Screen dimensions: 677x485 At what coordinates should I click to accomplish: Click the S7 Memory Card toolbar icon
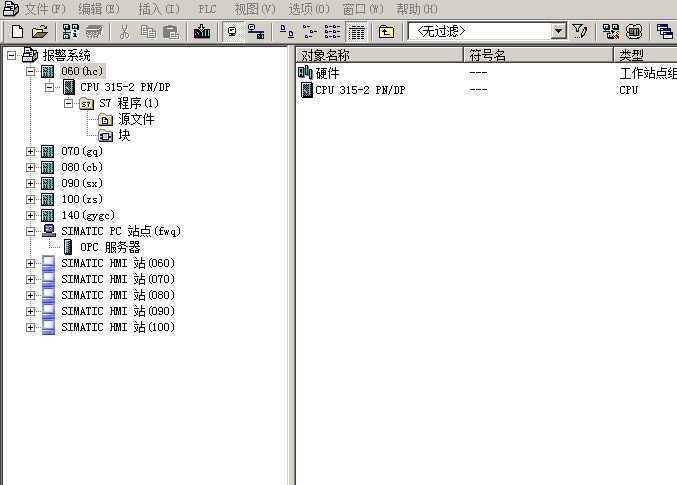point(94,32)
